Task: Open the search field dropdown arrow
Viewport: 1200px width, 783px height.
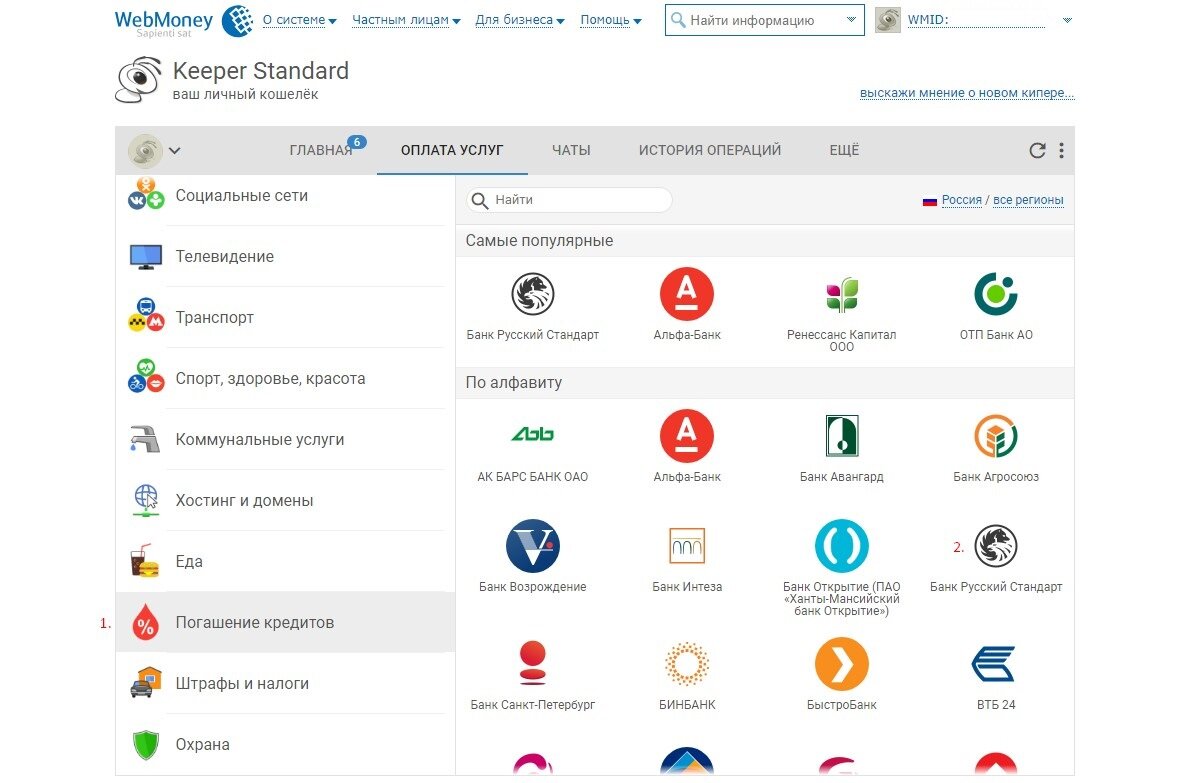Action: (x=851, y=20)
